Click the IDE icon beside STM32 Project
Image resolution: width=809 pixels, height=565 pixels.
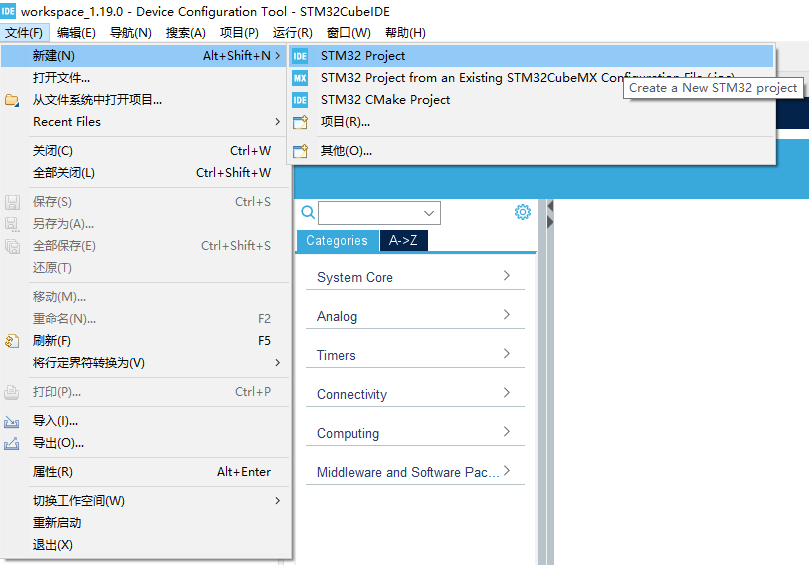(300, 56)
